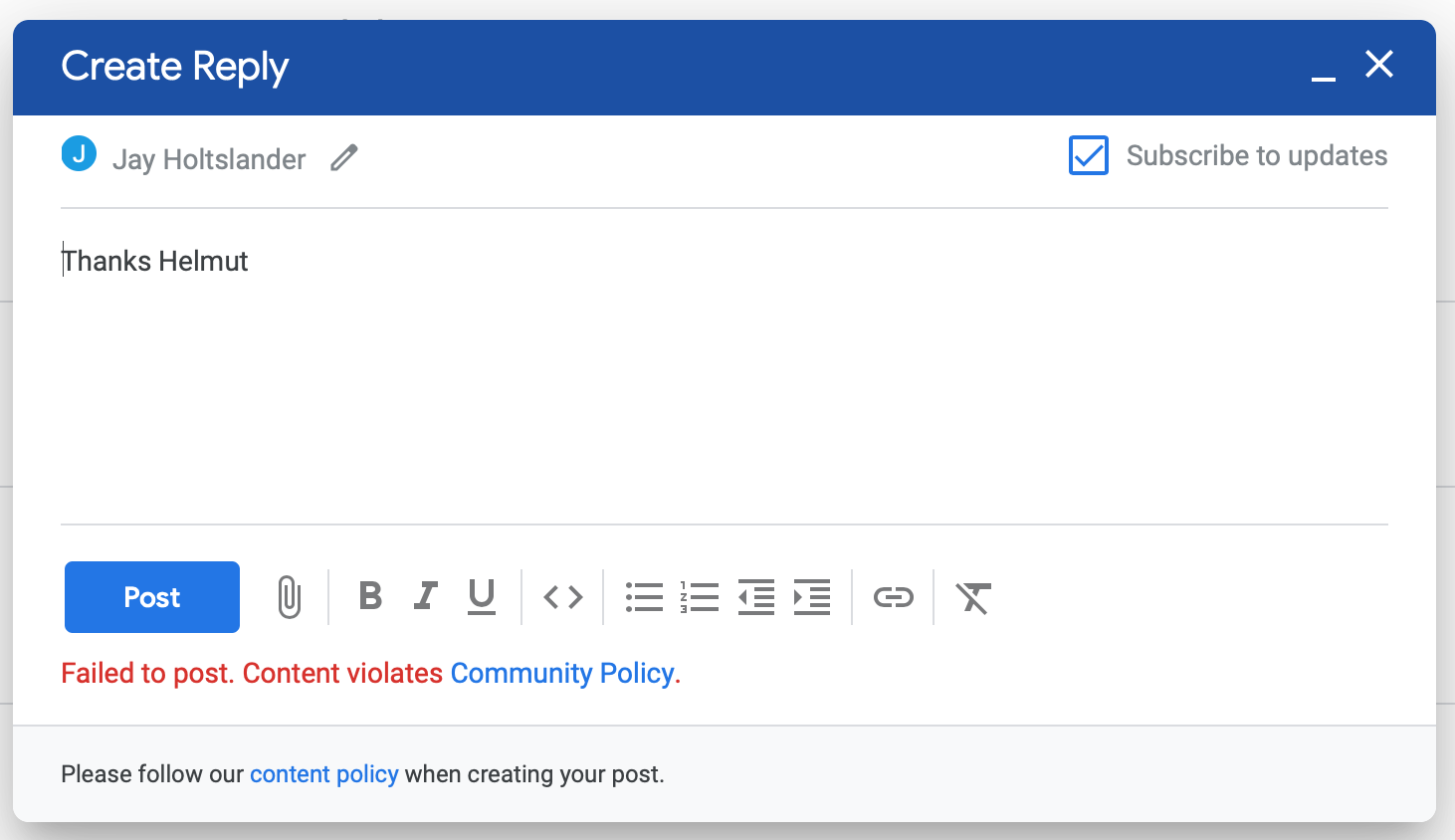The image size is (1455, 840).
Task: Click the attachment paperclip icon
Action: coord(290,597)
